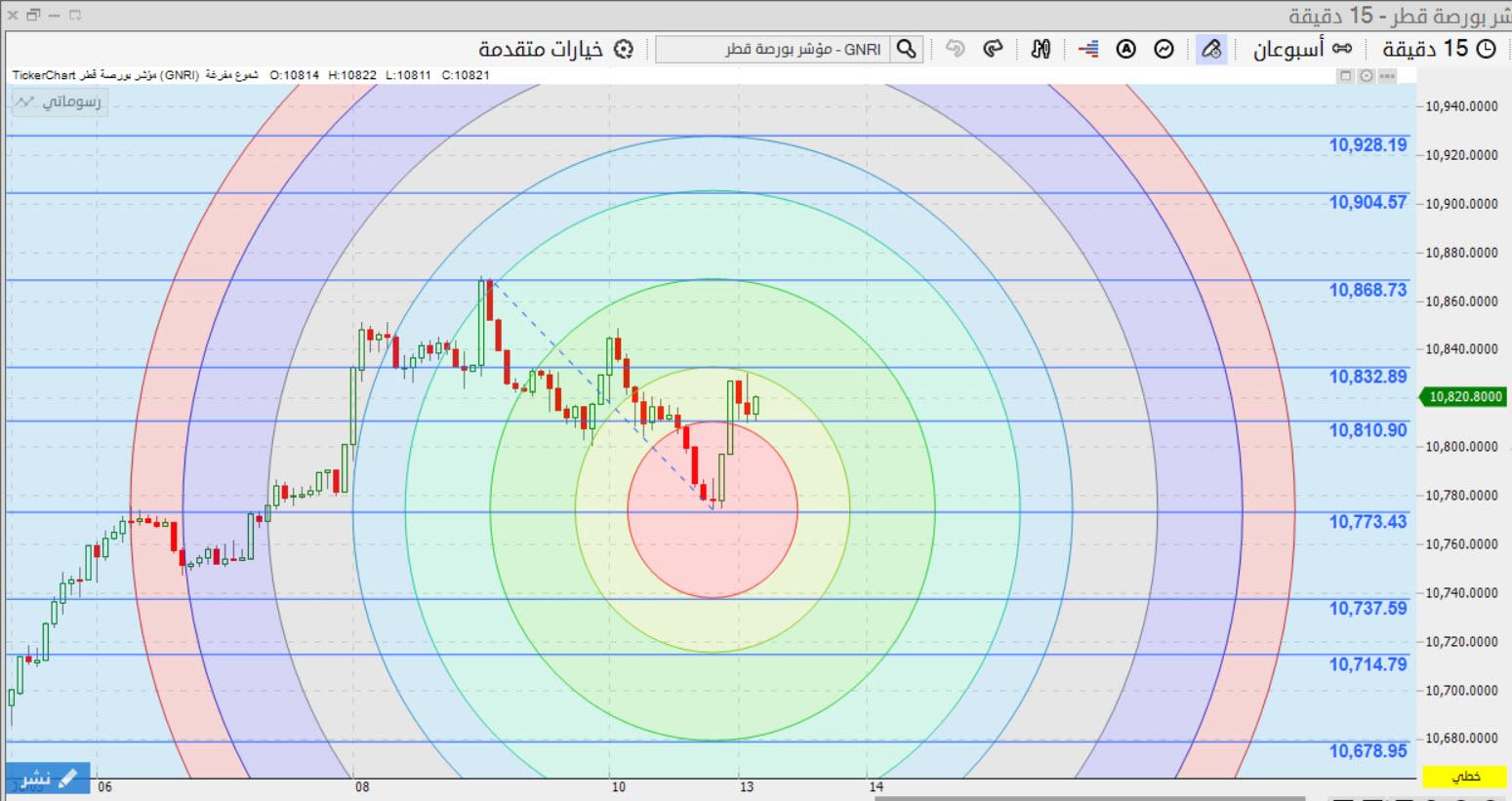Open the 15 دقيقة interval selector
The height and width of the screenshot is (801, 1512).
tap(1439, 49)
